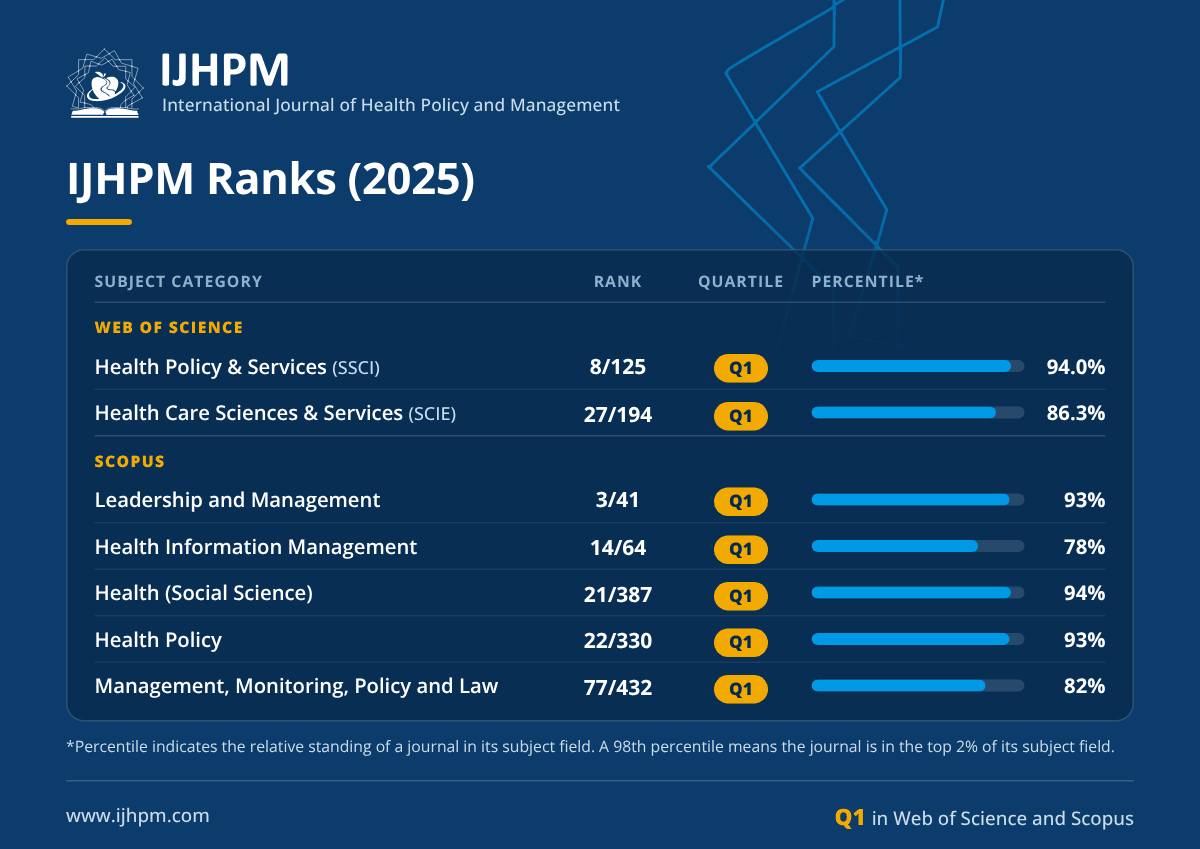The width and height of the screenshot is (1200, 849).
Task: Click rank value 22/330
Action: tap(618, 640)
